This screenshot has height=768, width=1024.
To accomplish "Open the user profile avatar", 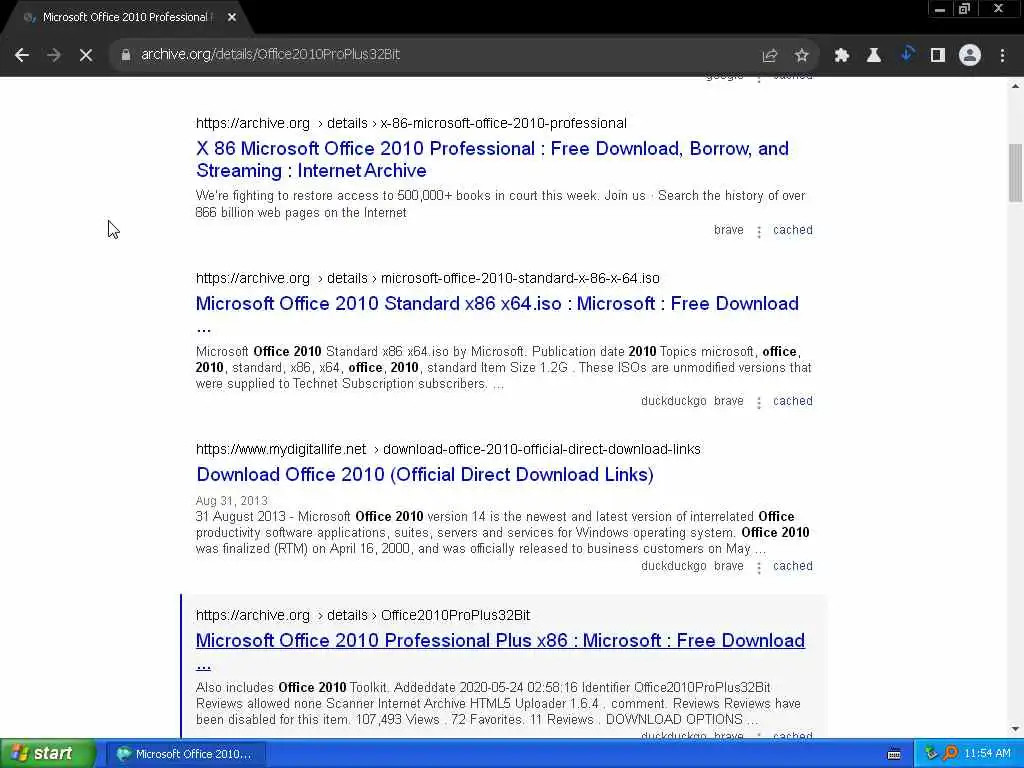I will tap(970, 55).
